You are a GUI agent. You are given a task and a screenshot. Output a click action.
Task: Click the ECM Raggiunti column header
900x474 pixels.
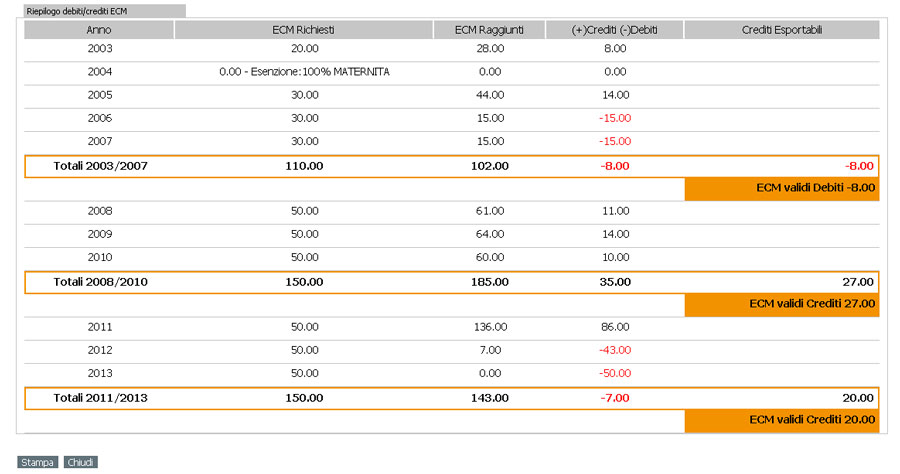[x=489, y=30]
